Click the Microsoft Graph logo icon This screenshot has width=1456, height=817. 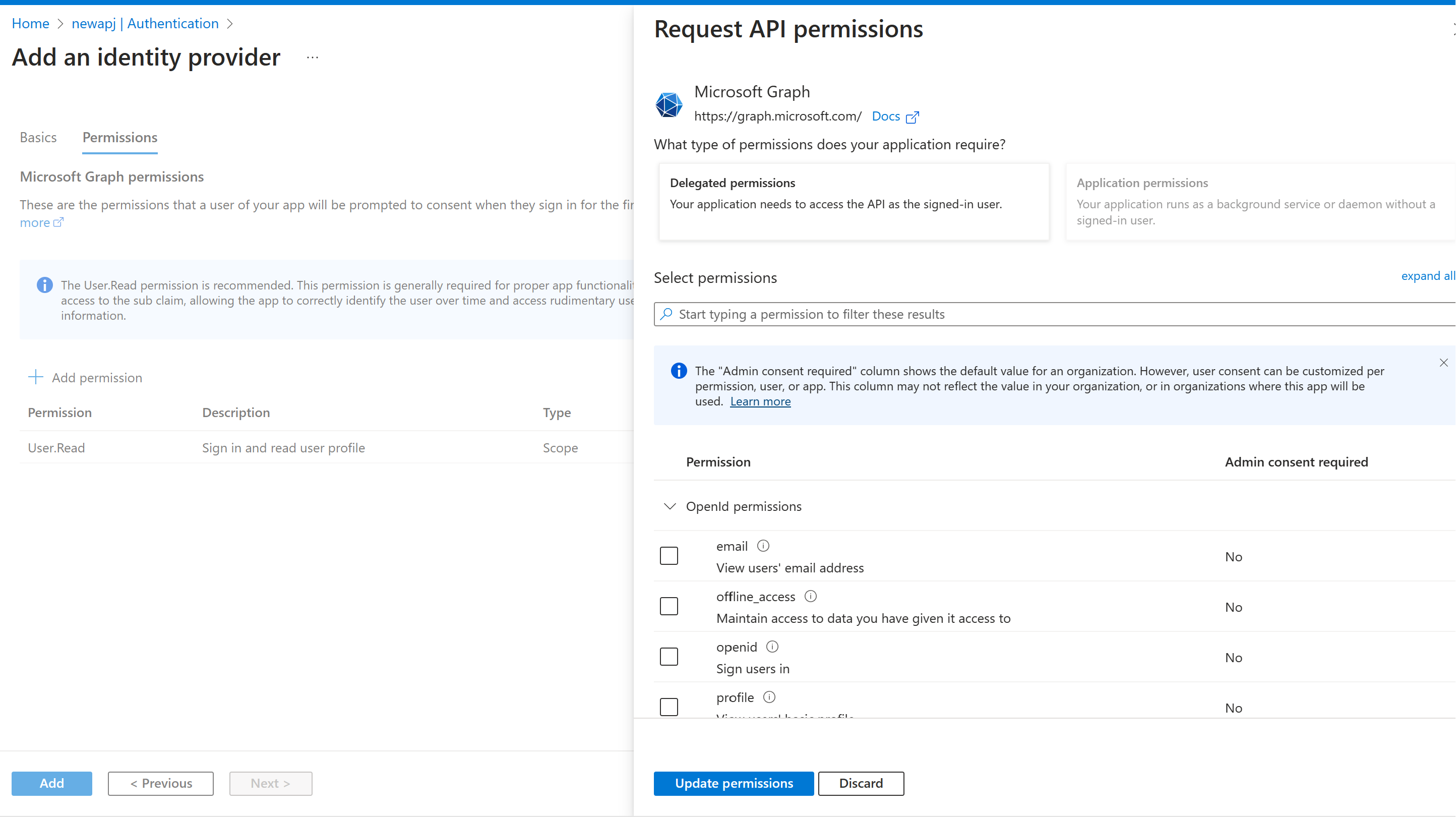point(669,104)
